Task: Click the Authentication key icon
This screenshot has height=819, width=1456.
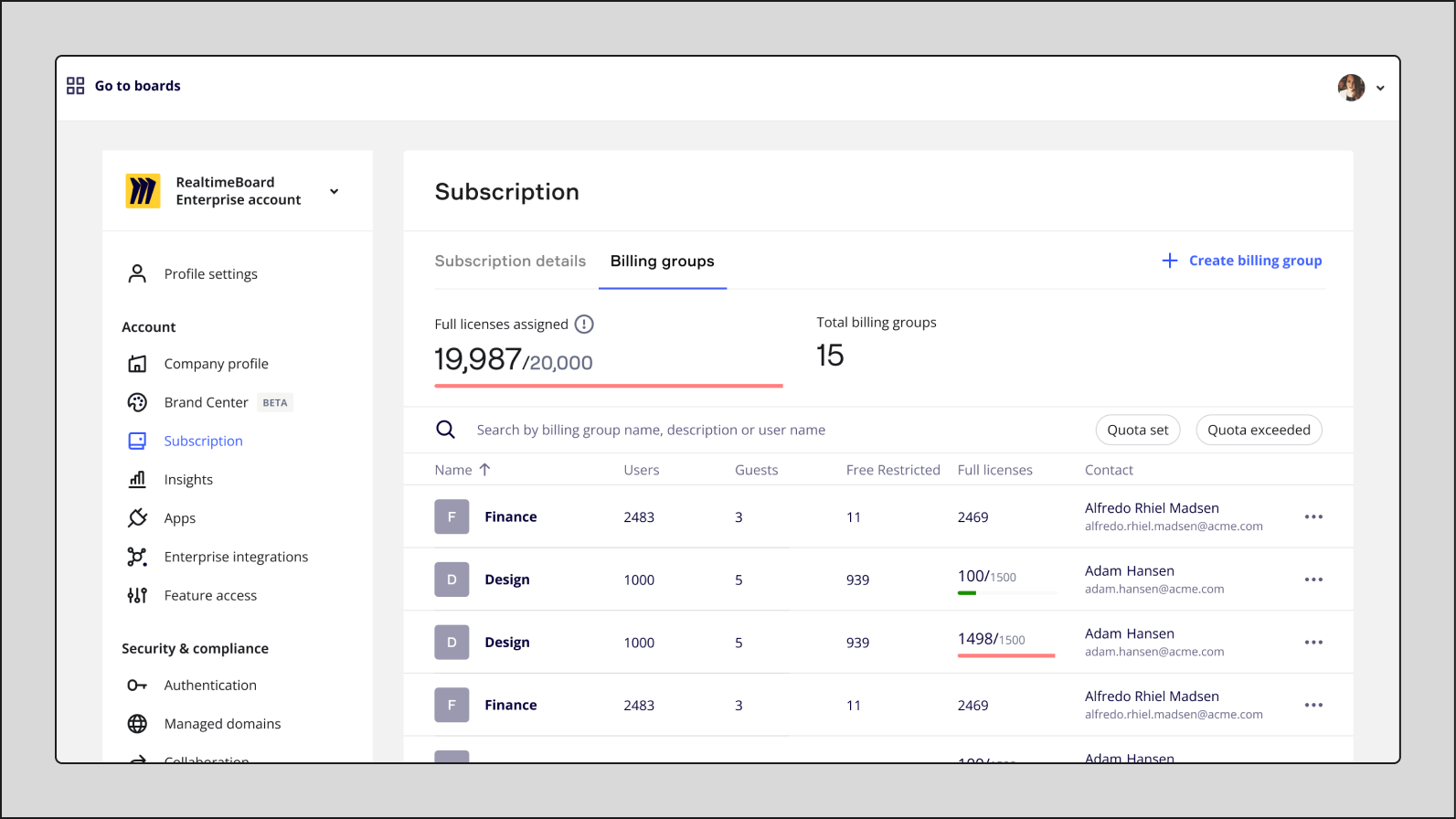Action: (137, 686)
